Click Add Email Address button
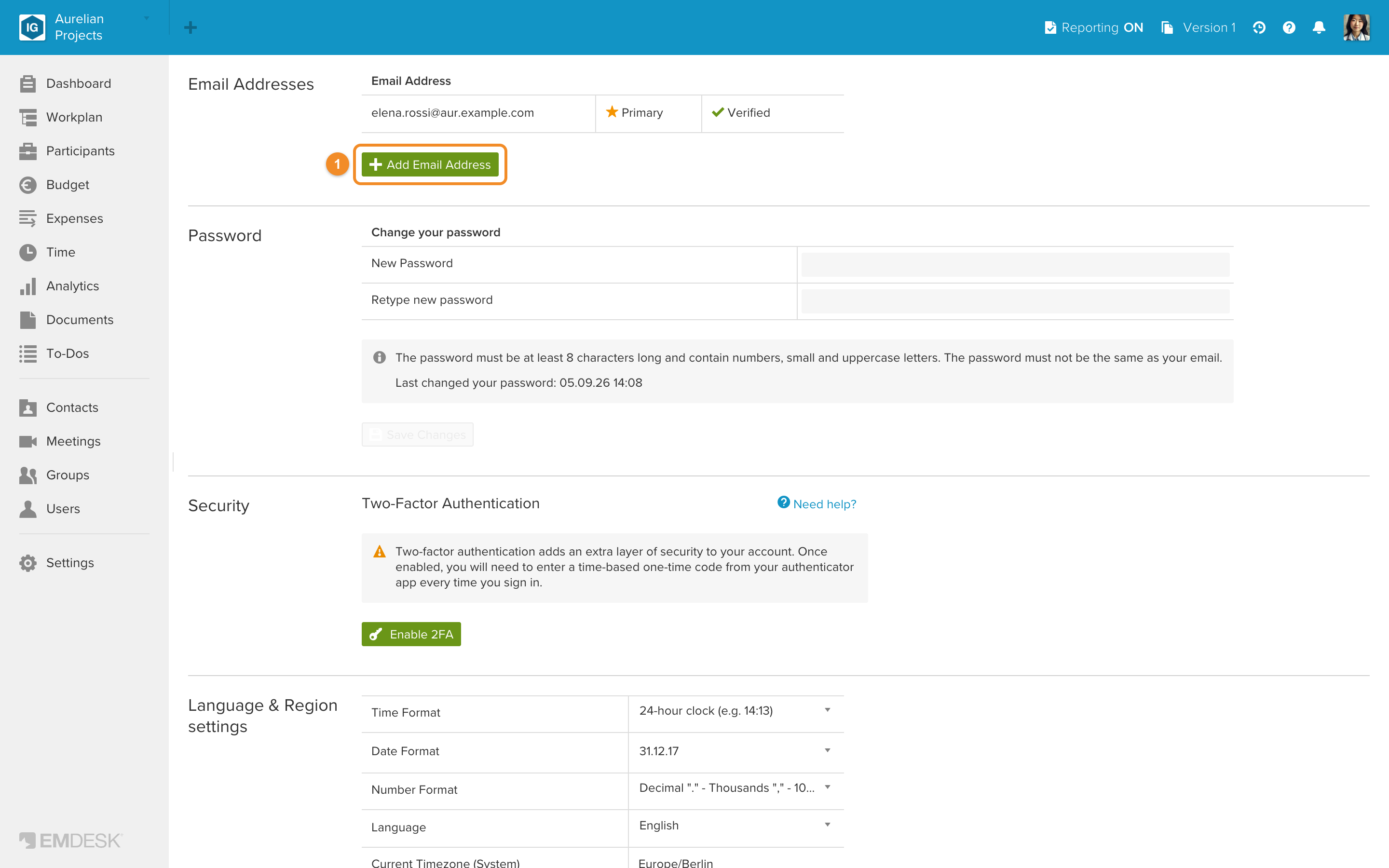The height and width of the screenshot is (868, 1389). point(430,165)
